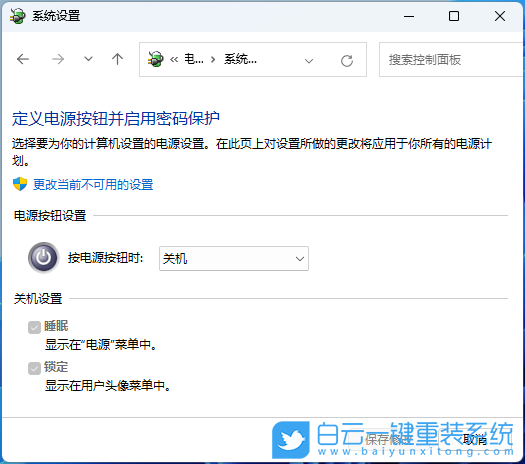Screen dimensions: 525x464
Task: Focus the '搜索控制面板' search box
Action: [451, 60]
